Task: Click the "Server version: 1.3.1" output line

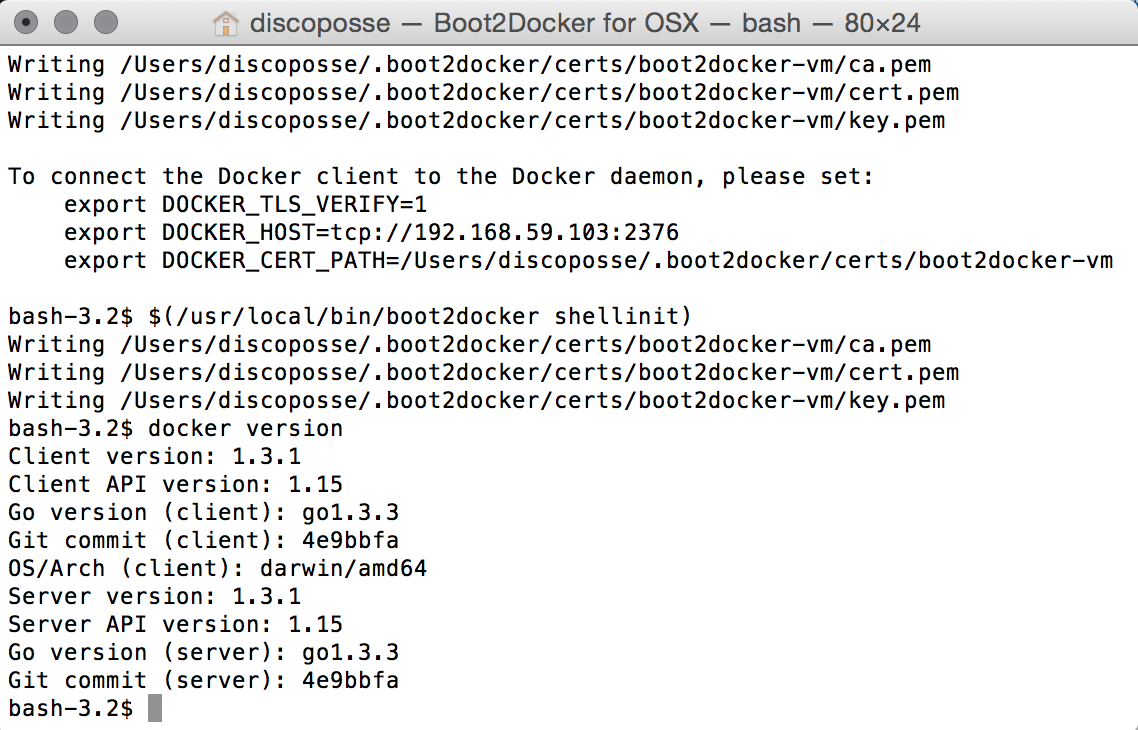Action: tap(154, 597)
